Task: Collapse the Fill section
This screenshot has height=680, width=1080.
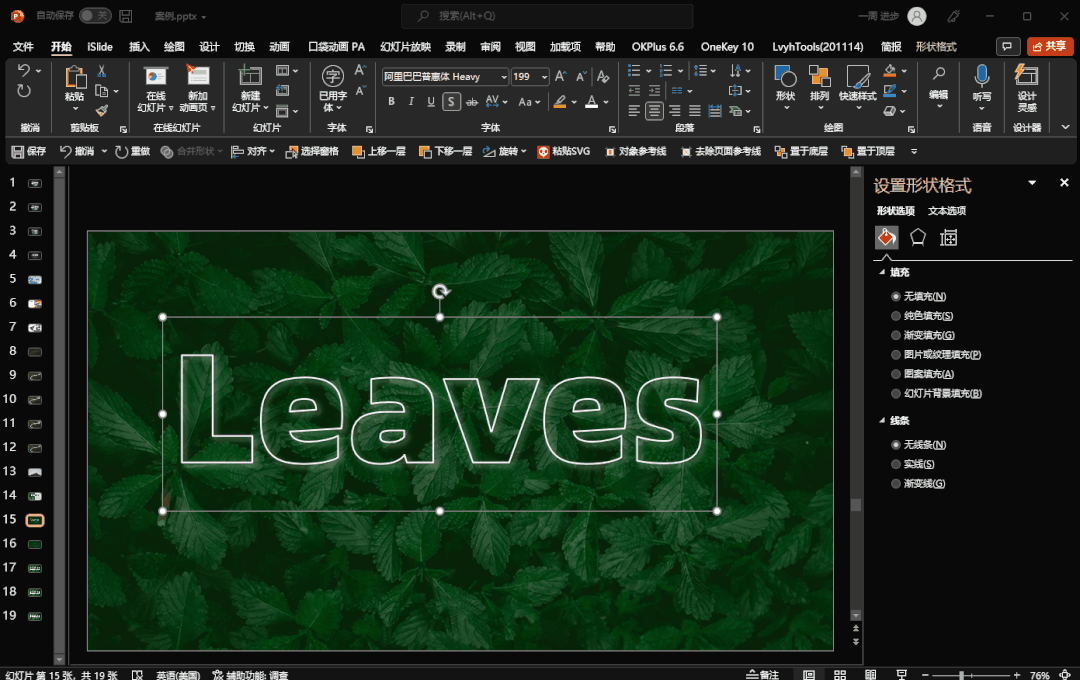Action: pos(882,272)
